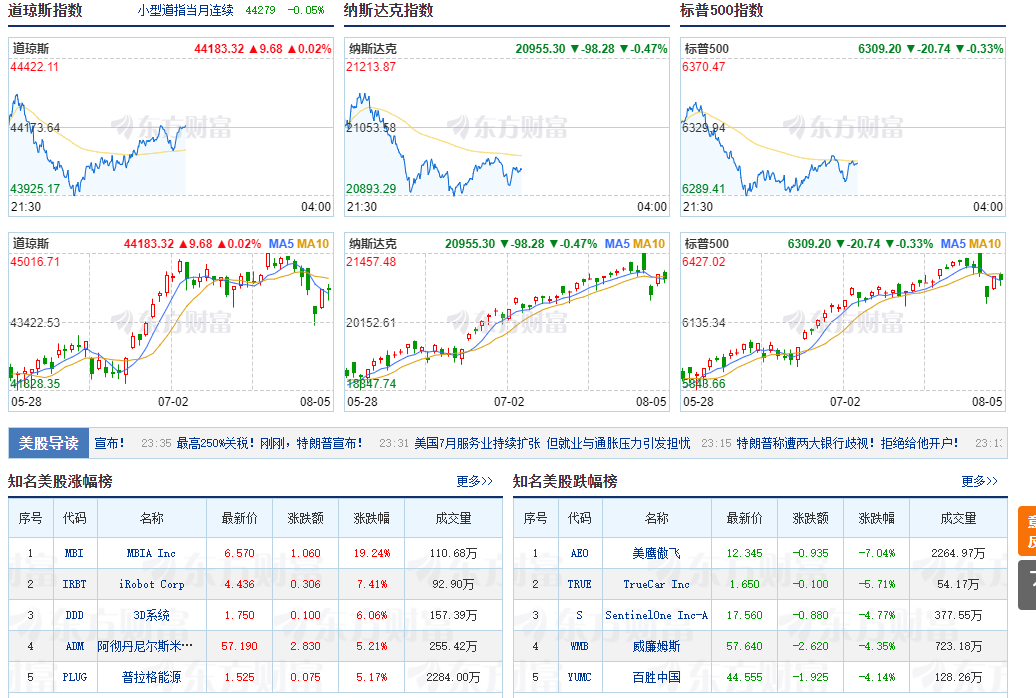Open the 纳斯达克 daily candlestick chart
This screenshot has width=1036, height=698.
[x=507, y=321]
